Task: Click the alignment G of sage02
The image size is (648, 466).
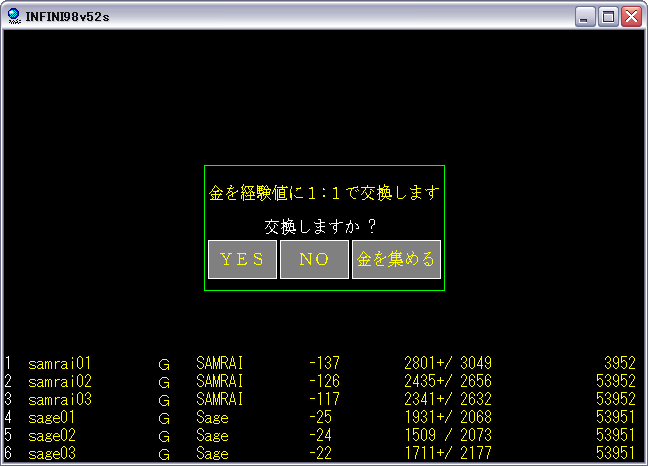Action: pos(164,437)
